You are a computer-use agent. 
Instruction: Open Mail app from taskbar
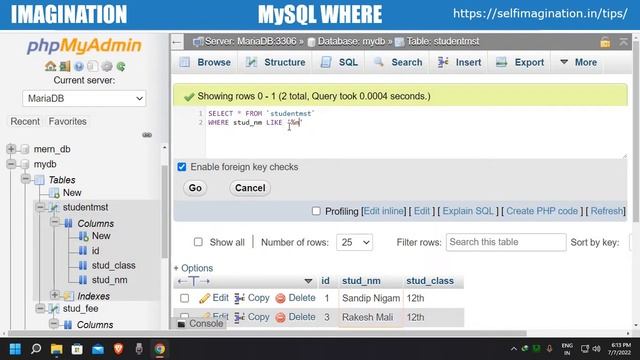coord(98,349)
